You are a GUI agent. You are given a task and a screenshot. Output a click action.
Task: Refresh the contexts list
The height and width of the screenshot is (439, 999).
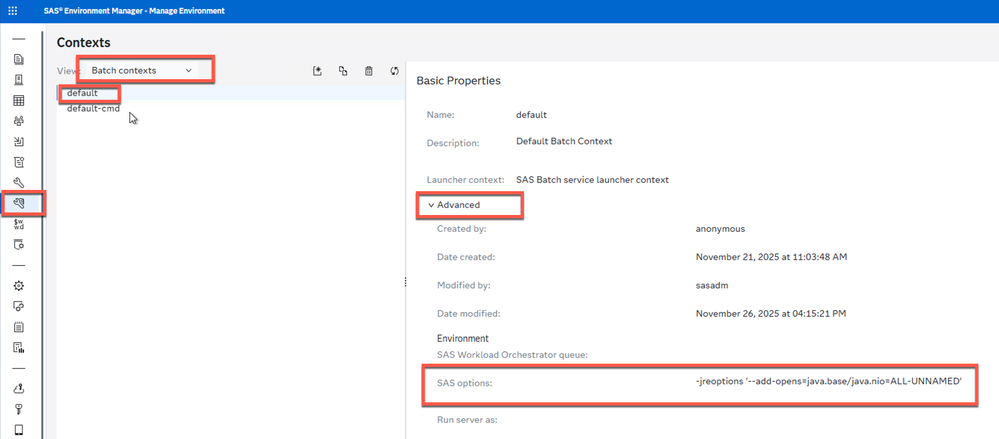[x=394, y=71]
